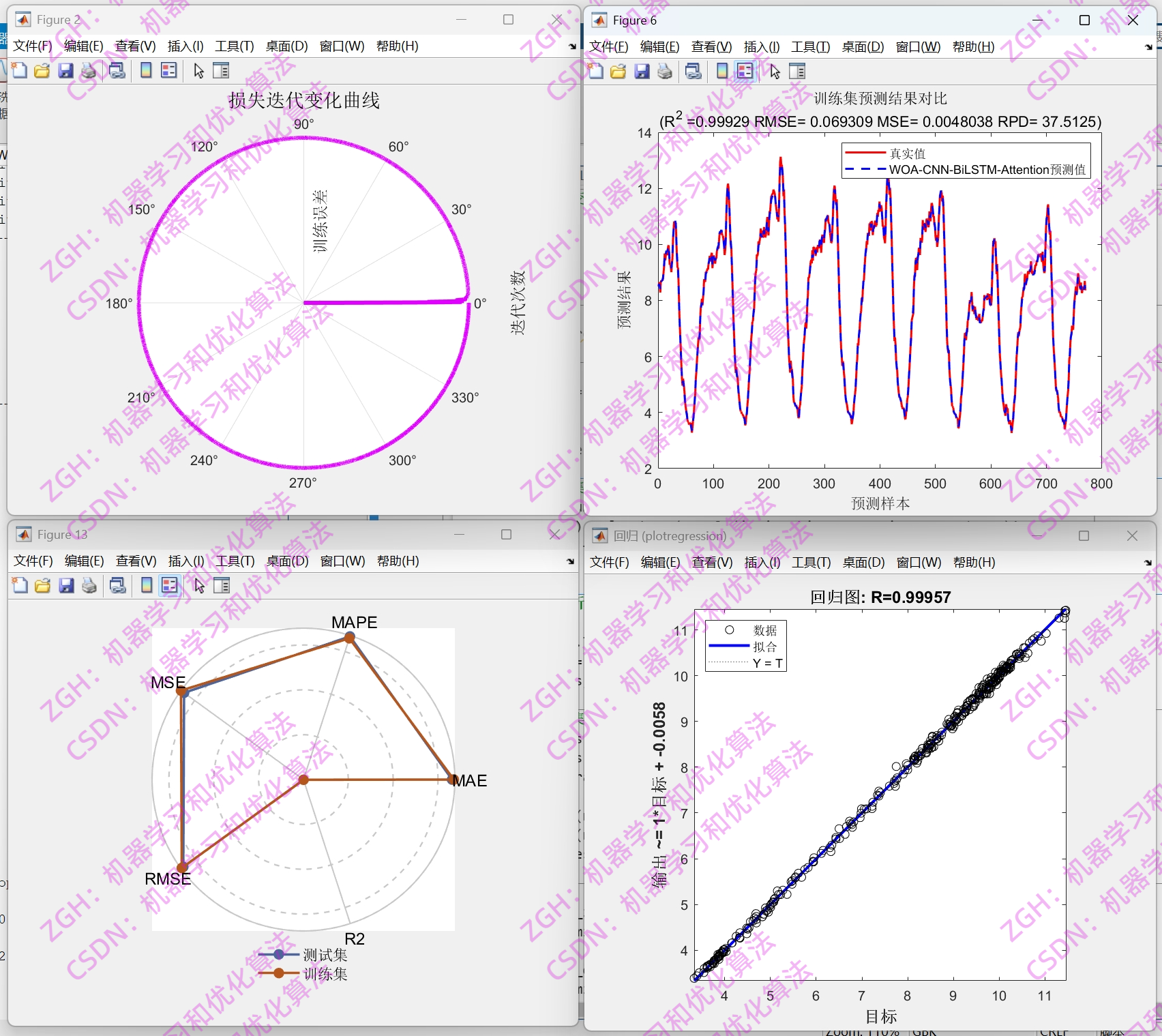Viewport: 1162px width, 1036px height.
Task: Dock Figure 6 using the menu bar arrow
Action: click(1148, 47)
